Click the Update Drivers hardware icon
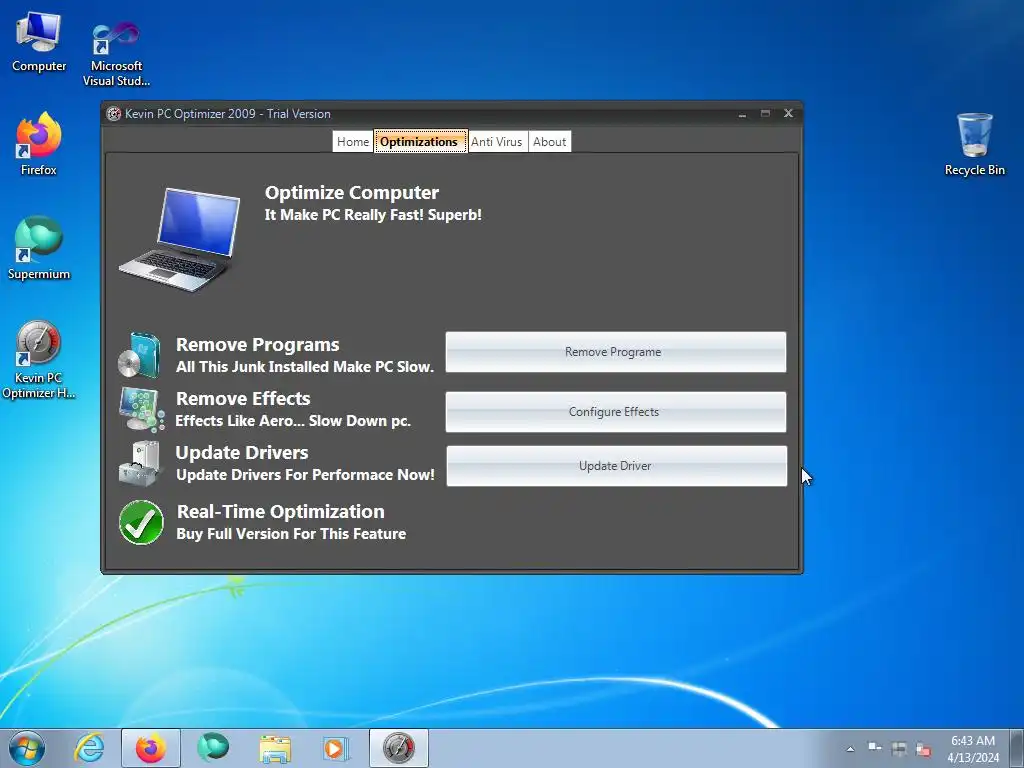 (x=140, y=464)
